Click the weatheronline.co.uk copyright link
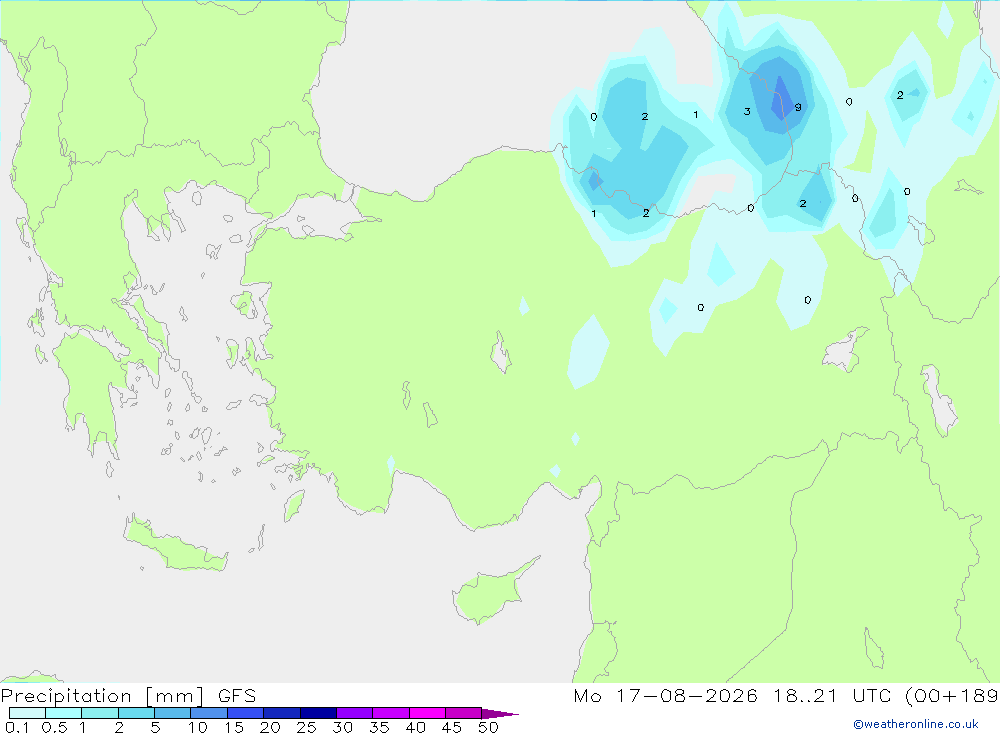Screen dimensions: 1000x733 916,724
